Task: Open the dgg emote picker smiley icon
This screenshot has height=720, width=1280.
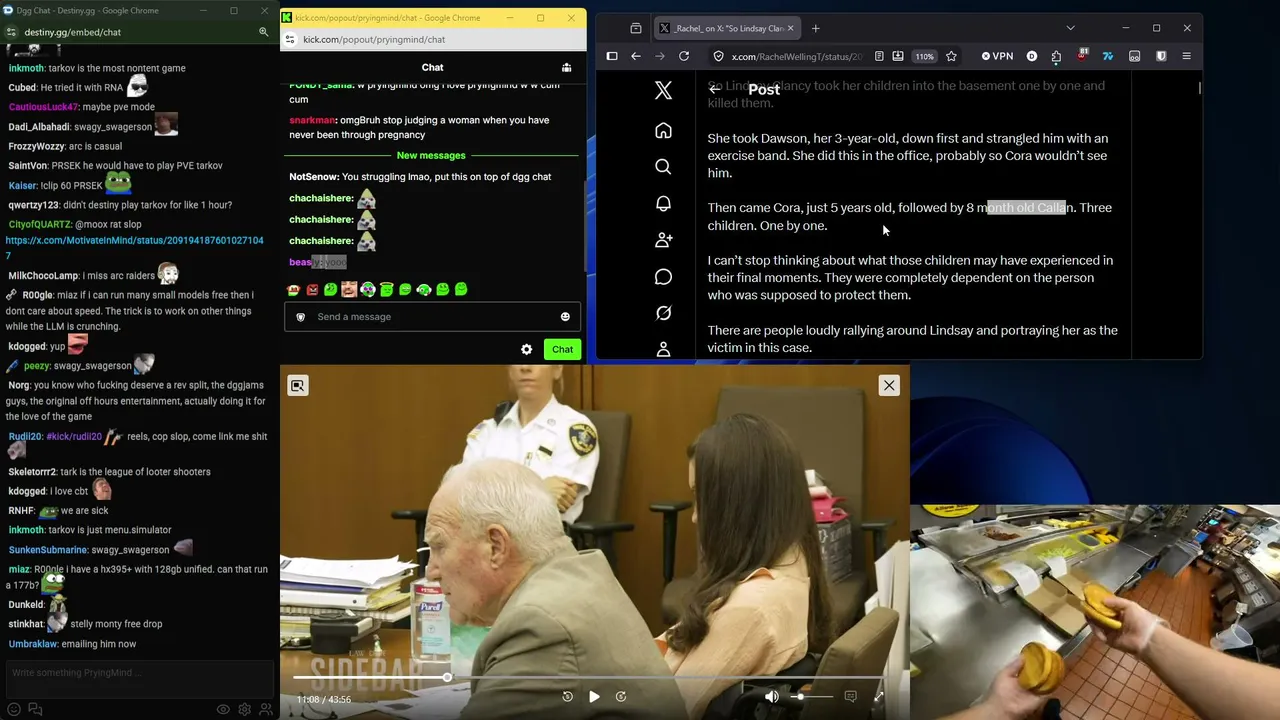Action: point(14,710)
